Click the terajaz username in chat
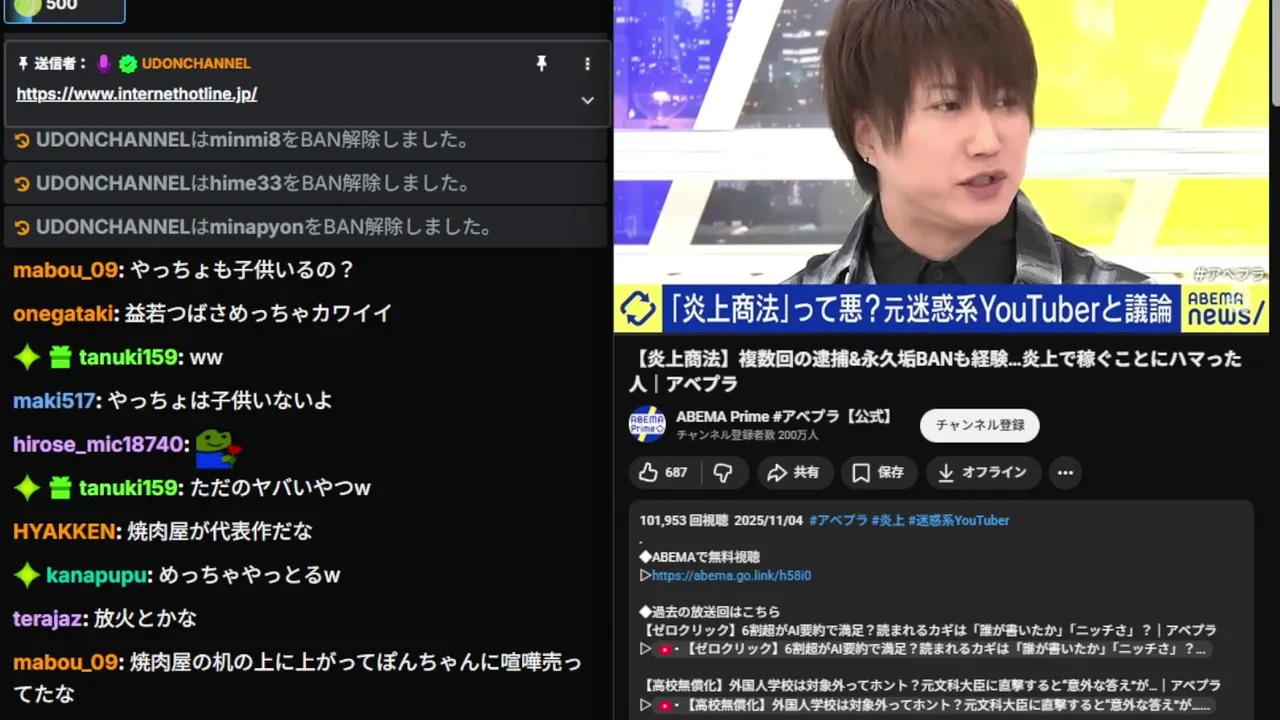This screenshot has width=1280, height=720. click(x=48, y=619)
